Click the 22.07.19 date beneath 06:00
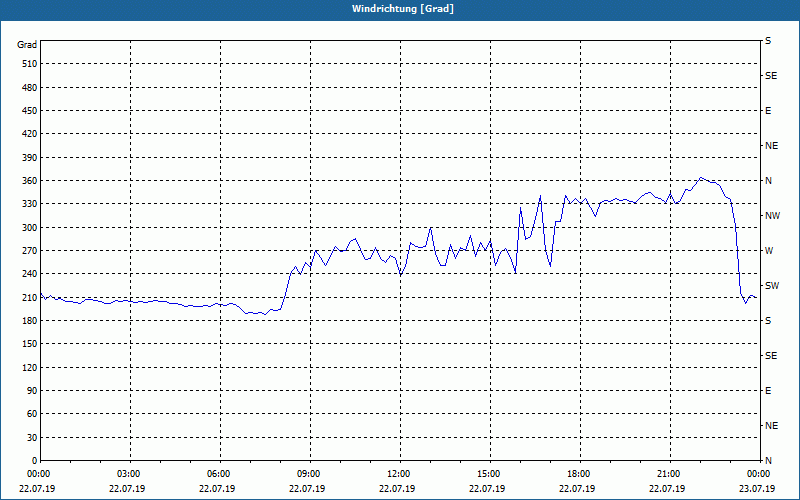This screenshot has width=800, height=500. click(217, 489)
